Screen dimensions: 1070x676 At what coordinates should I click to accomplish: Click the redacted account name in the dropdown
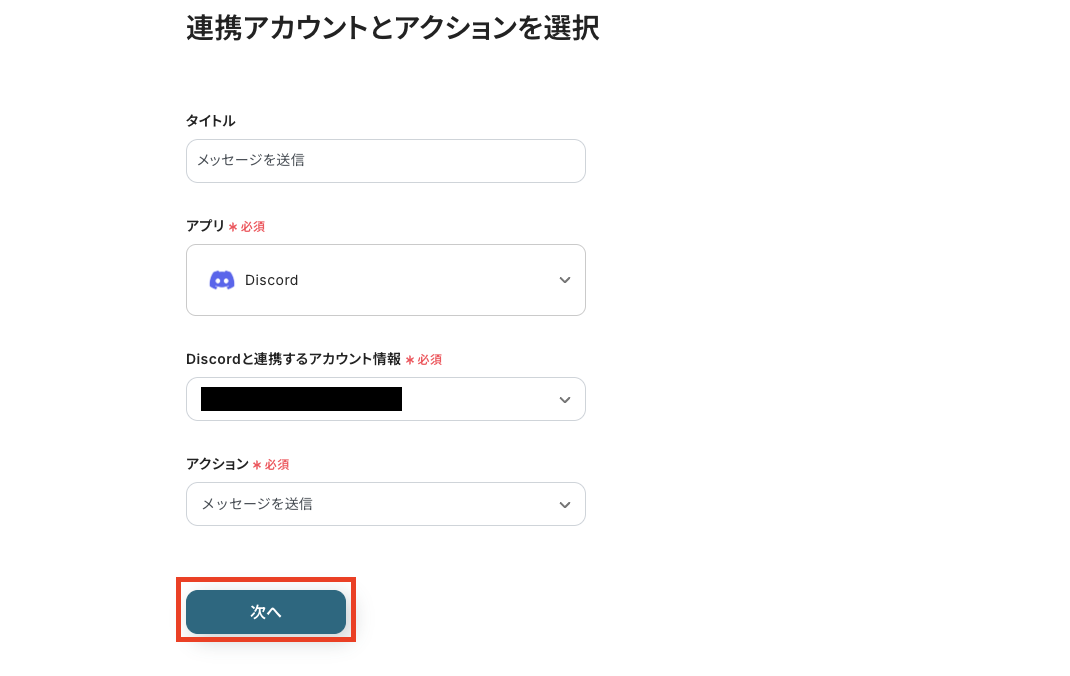pyautogui.click(x=300, y=399)
